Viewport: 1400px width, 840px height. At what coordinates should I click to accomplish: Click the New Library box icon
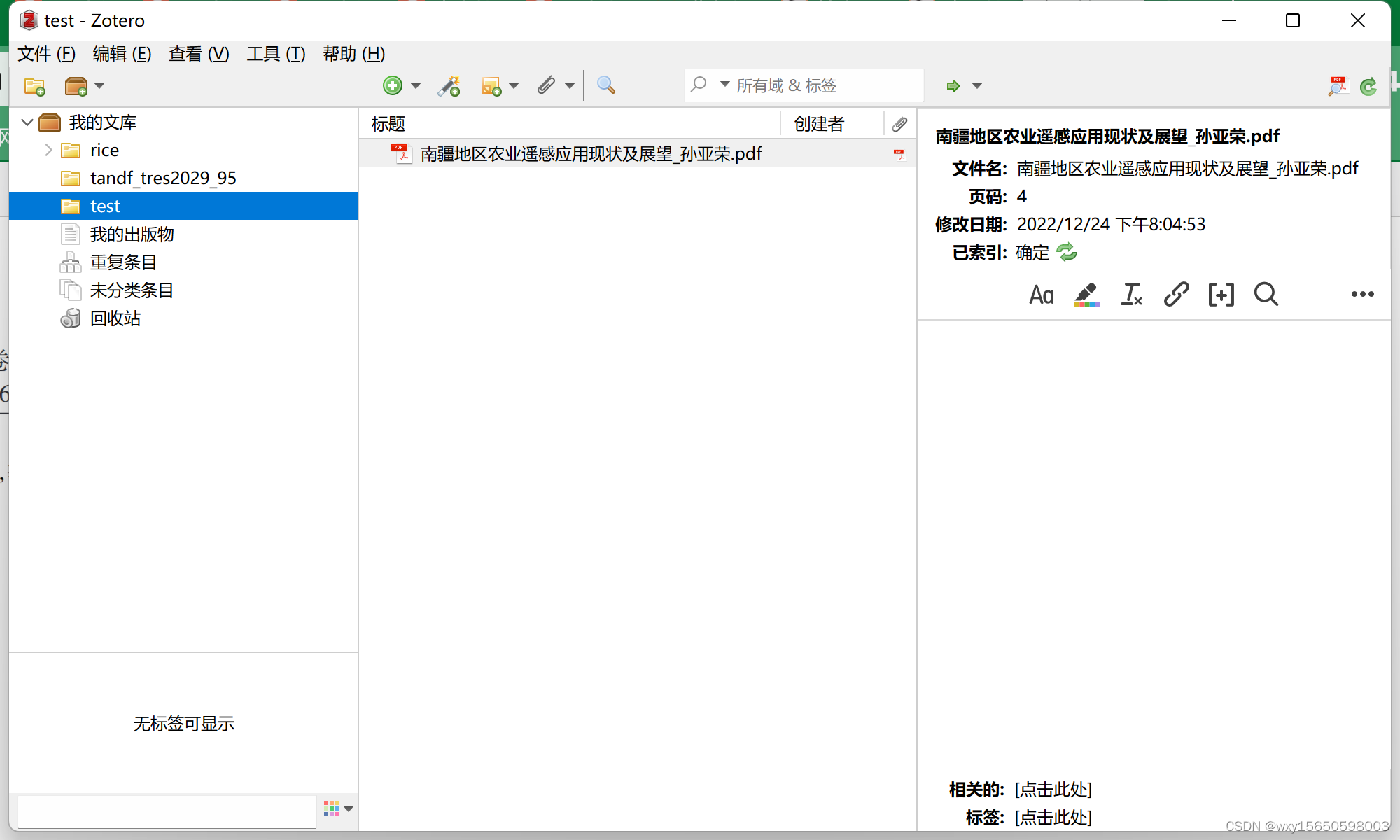[76, 86]
